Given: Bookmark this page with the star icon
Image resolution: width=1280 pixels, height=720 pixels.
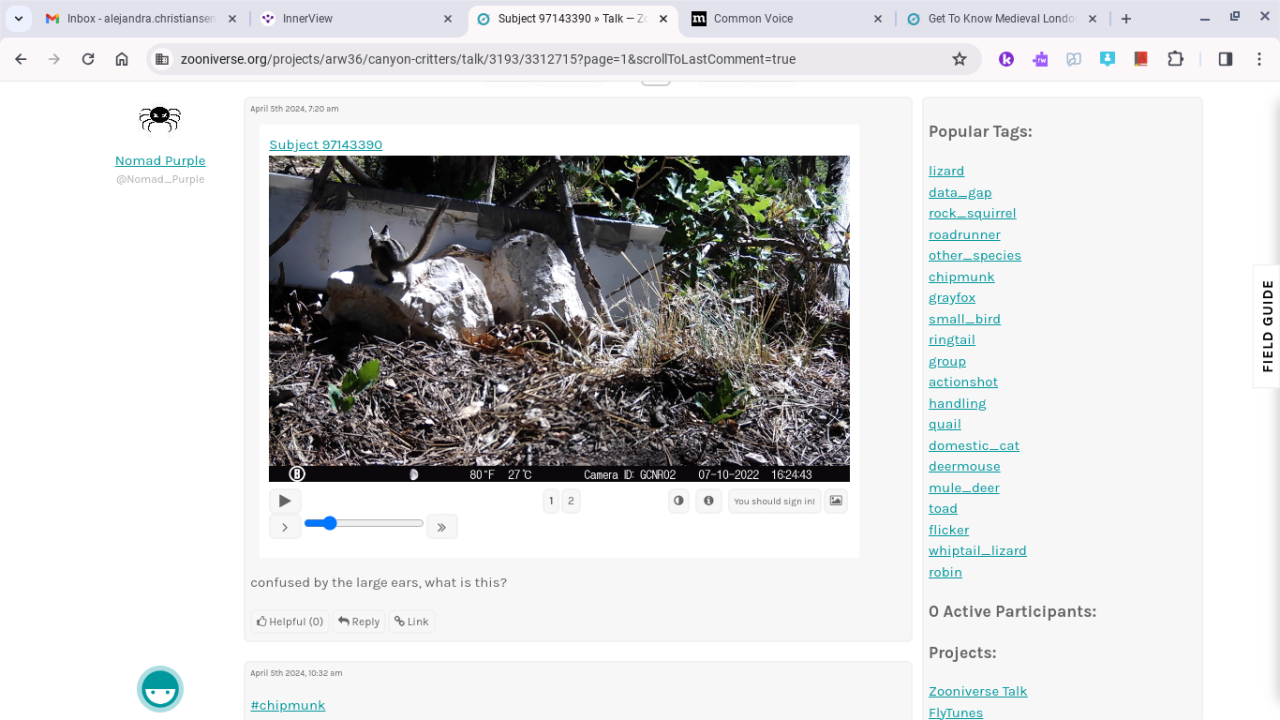Looking at the screenshot, I should 960,59.
